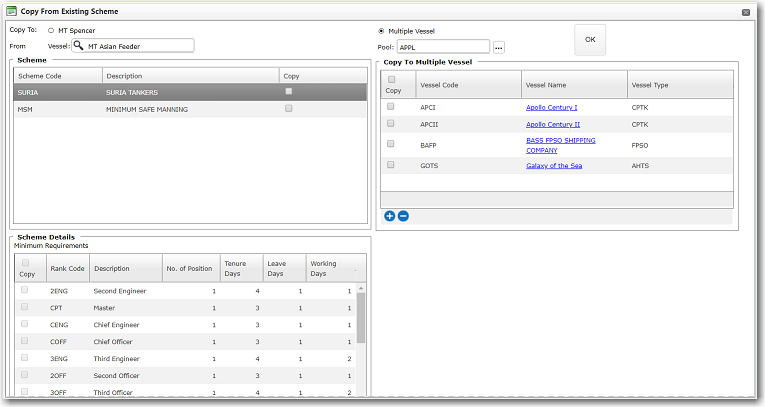
Task: Click the blue plus add-vessel icon
Action: [x=389, y=216]
